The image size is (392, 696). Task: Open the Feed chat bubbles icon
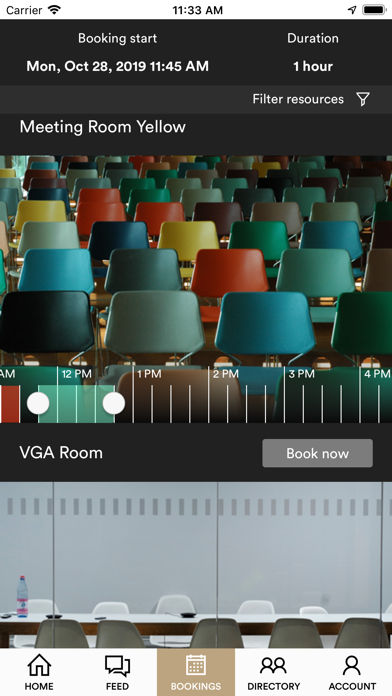(x=117, y=666)
